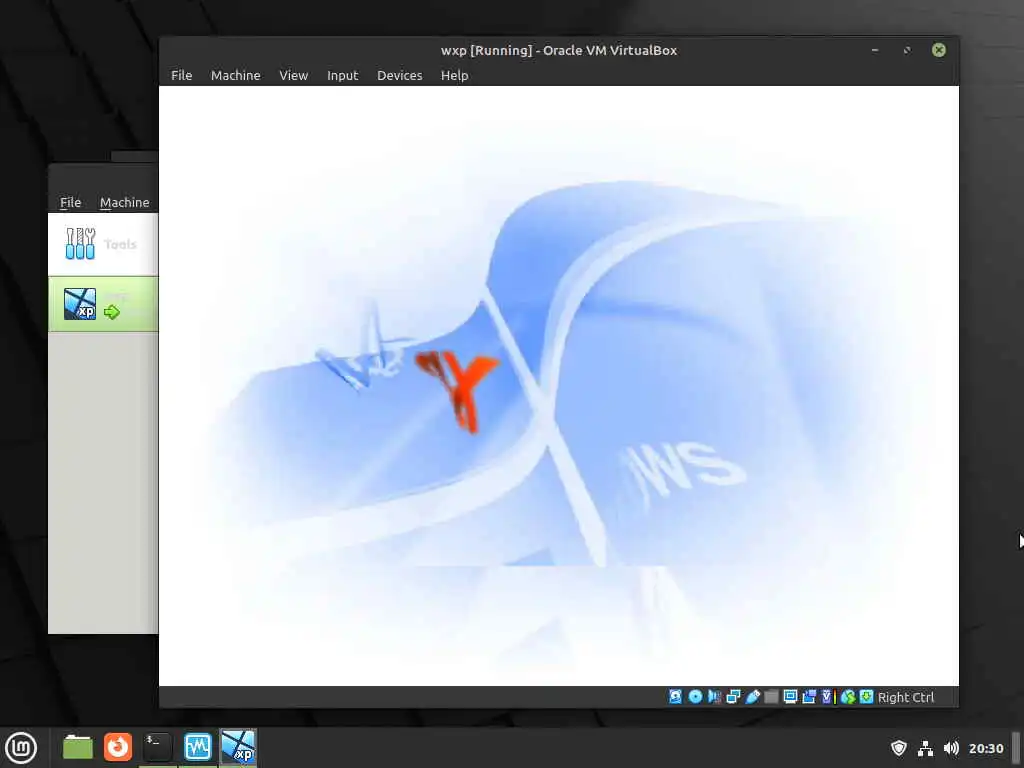Switch to the System Monitor taskbar item

click(x=198, y=747)
